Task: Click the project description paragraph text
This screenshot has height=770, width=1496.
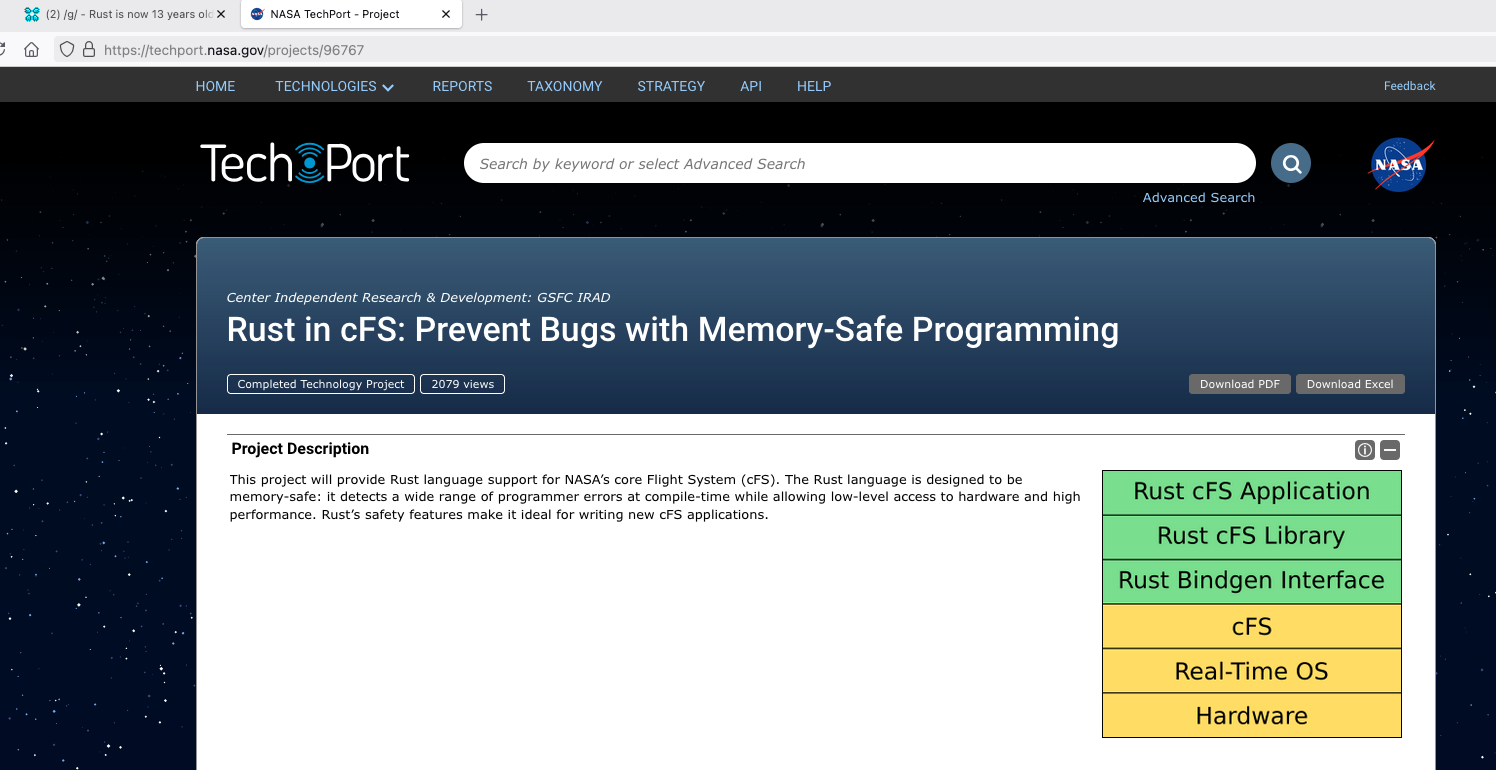Action: (655, 497)
